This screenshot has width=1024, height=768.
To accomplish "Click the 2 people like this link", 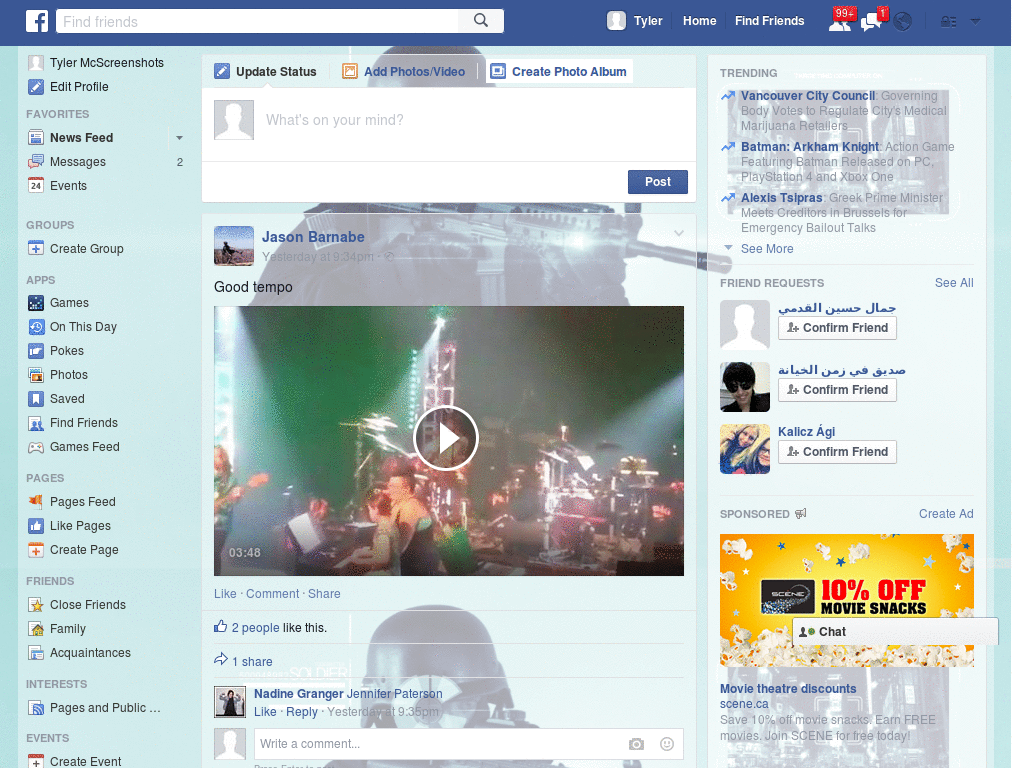I will coord(255,628).
